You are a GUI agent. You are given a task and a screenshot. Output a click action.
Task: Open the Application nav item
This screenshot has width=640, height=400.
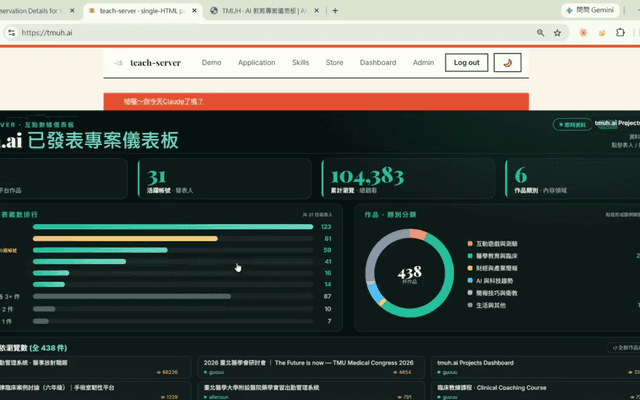tap(256, 62)
